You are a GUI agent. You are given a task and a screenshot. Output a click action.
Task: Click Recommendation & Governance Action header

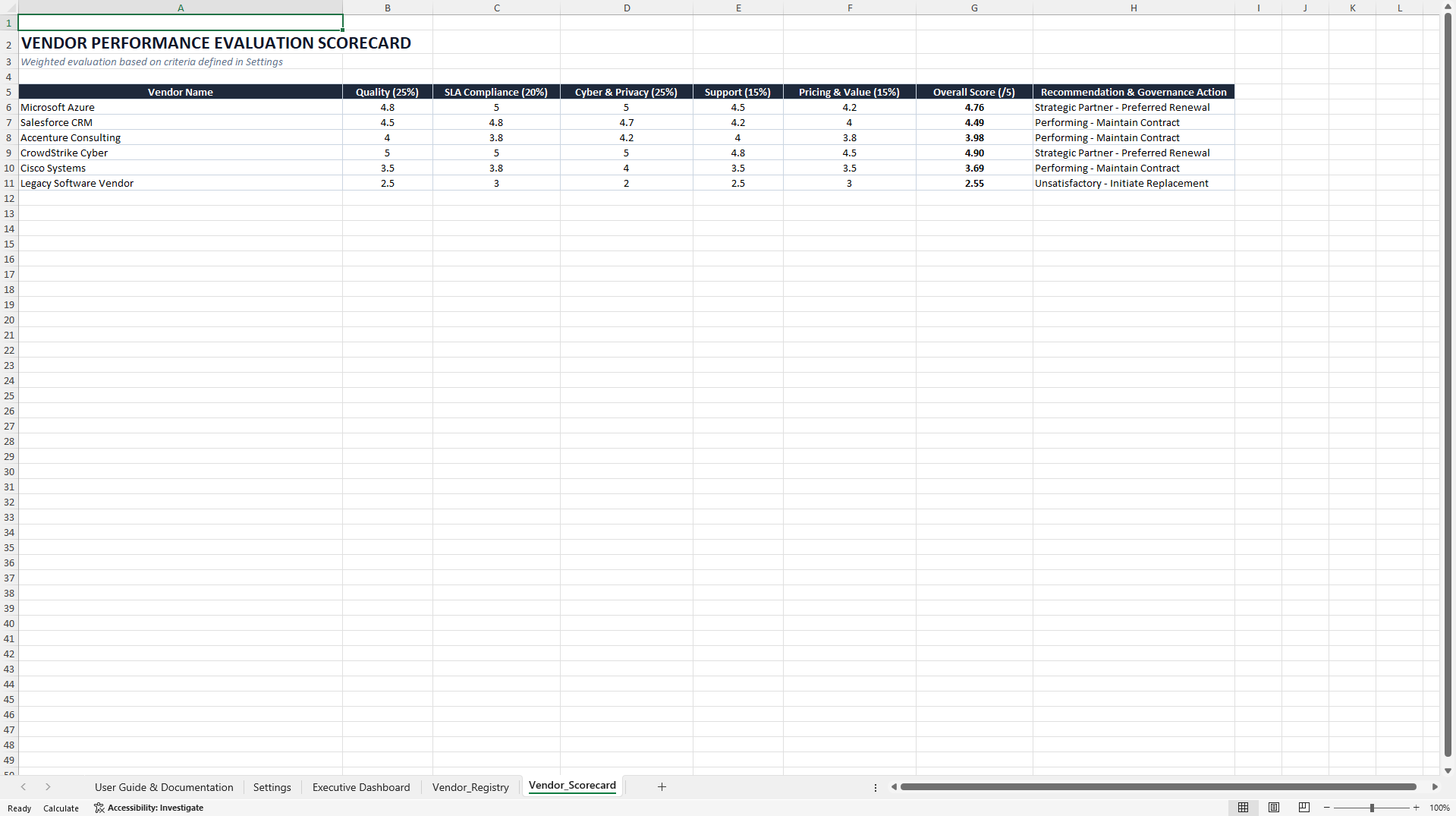[1134, 92]
